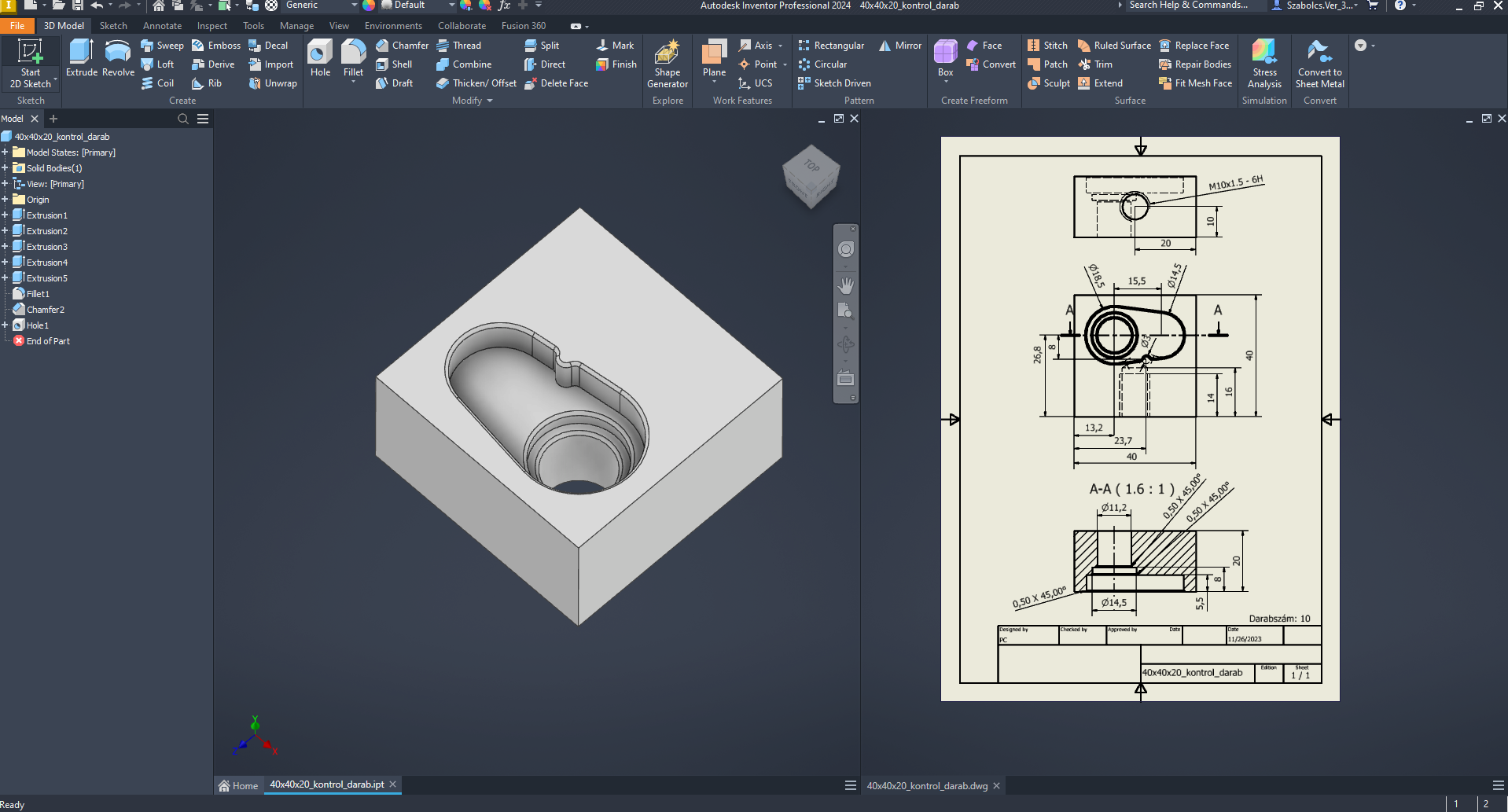Open the File menu

click(x=17, y=26)
